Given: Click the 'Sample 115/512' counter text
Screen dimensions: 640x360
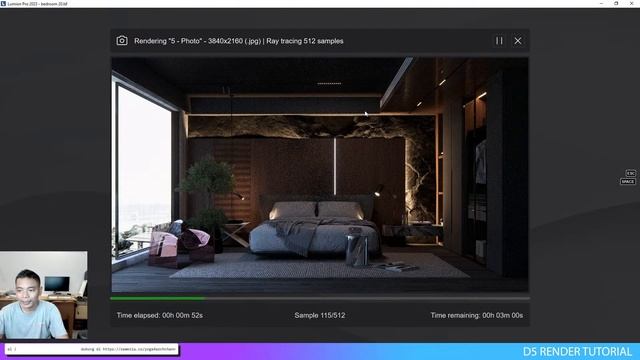Looking at the screenshot, I should (320, 316).
